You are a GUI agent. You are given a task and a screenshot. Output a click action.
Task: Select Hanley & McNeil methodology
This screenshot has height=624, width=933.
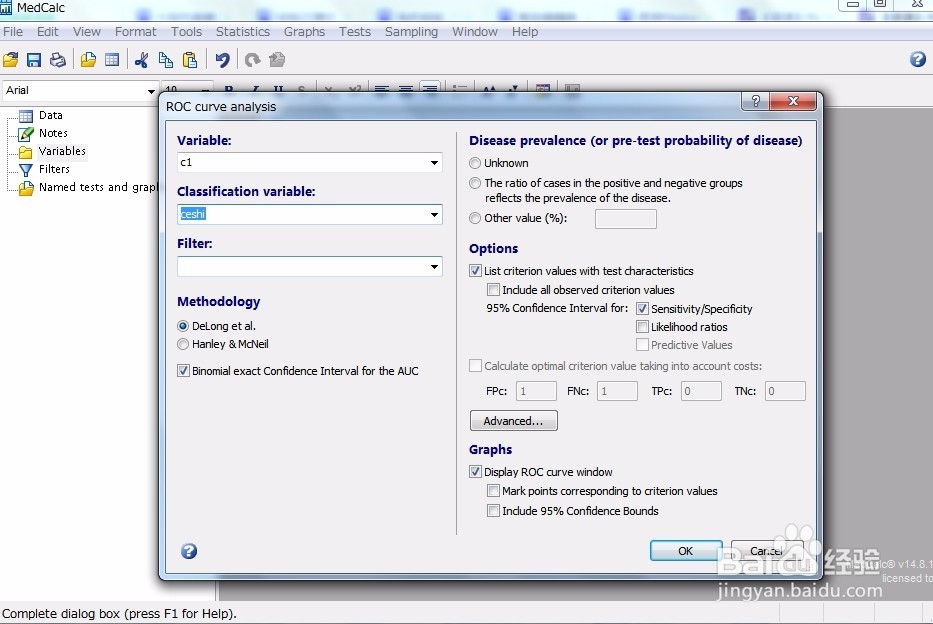pyautogui.click(x=183, y=344)
